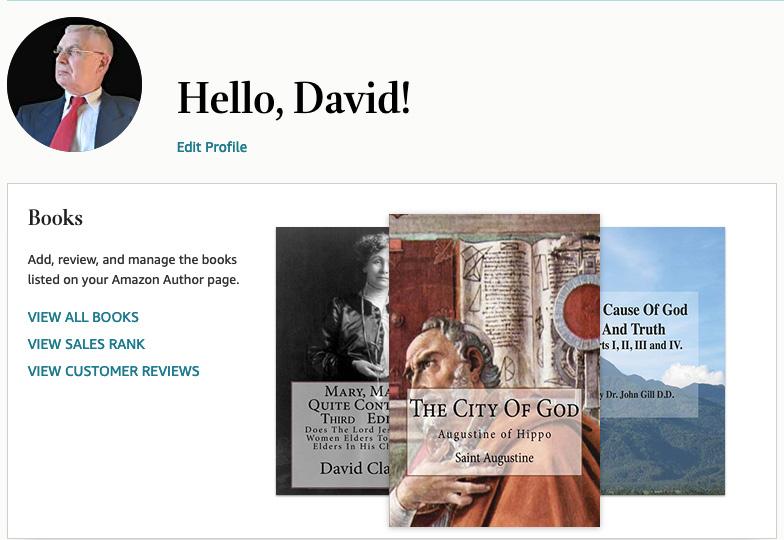Click David's circular profile photo
This screenshot has width=784, height=540.
(74, 84)
